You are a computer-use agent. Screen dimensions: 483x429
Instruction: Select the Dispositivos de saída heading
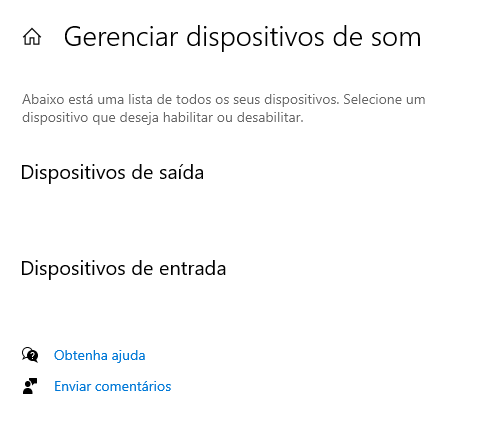pyautogui.click(x=112, y=173)
